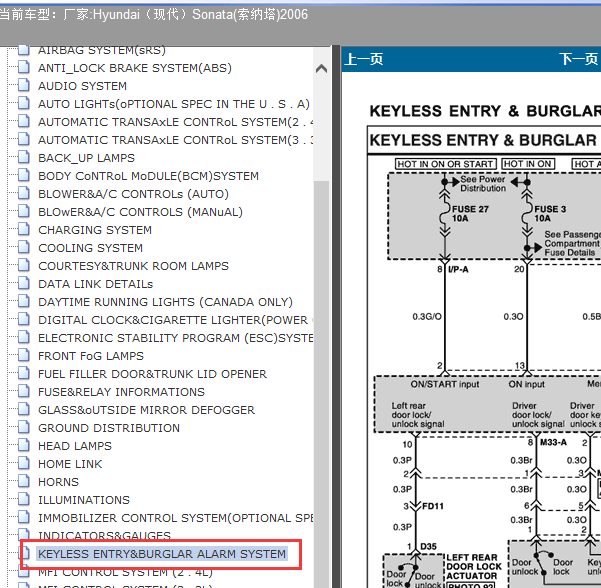The height and width of the screenshot is (588, 601).
Task: Click the page icon beside ILLUMINATIONS
Action: 24,499
